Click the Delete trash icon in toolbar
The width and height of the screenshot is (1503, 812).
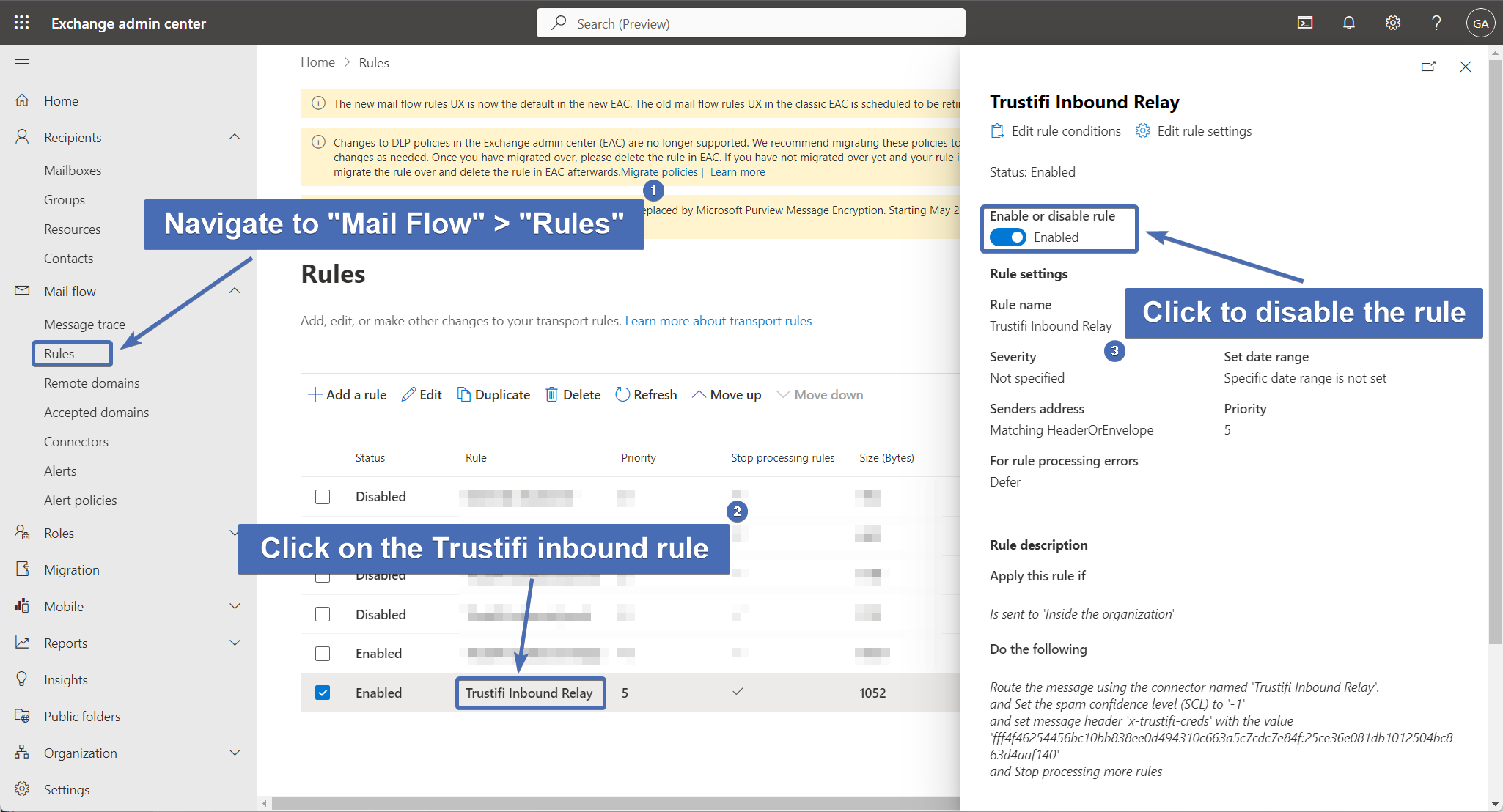click(551, 394)
